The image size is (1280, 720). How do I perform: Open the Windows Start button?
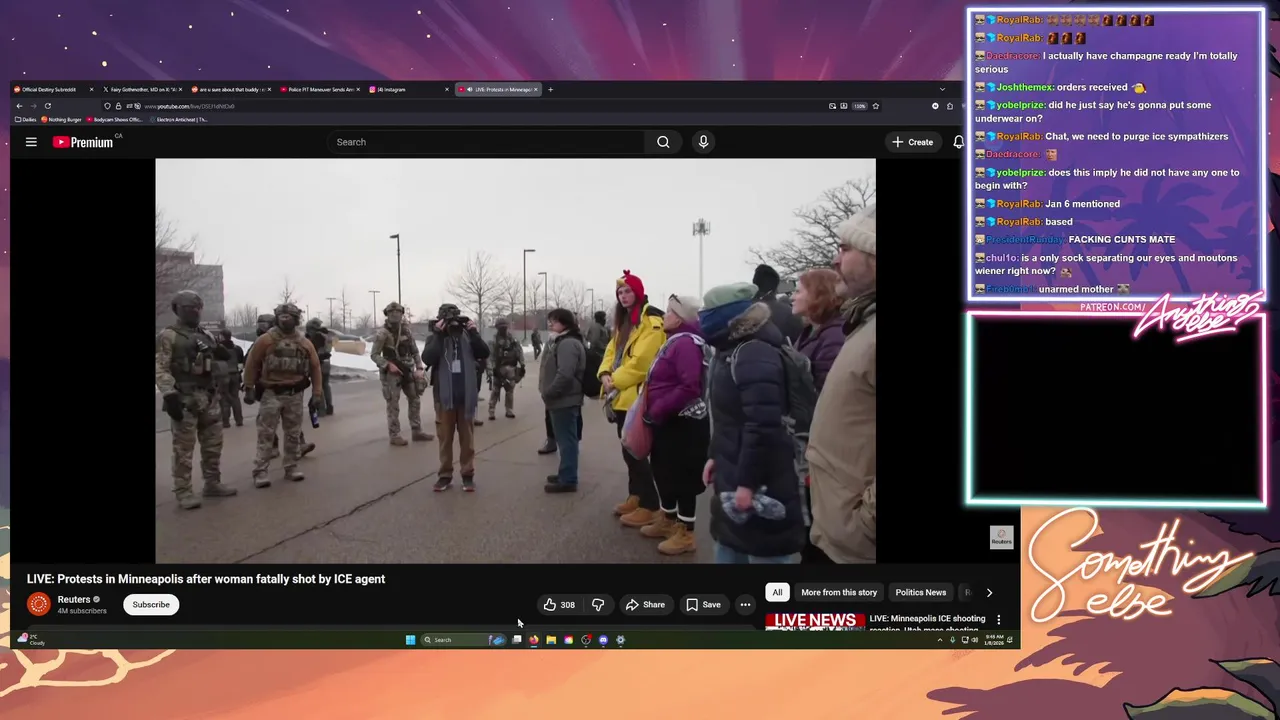tap(410, 640)
